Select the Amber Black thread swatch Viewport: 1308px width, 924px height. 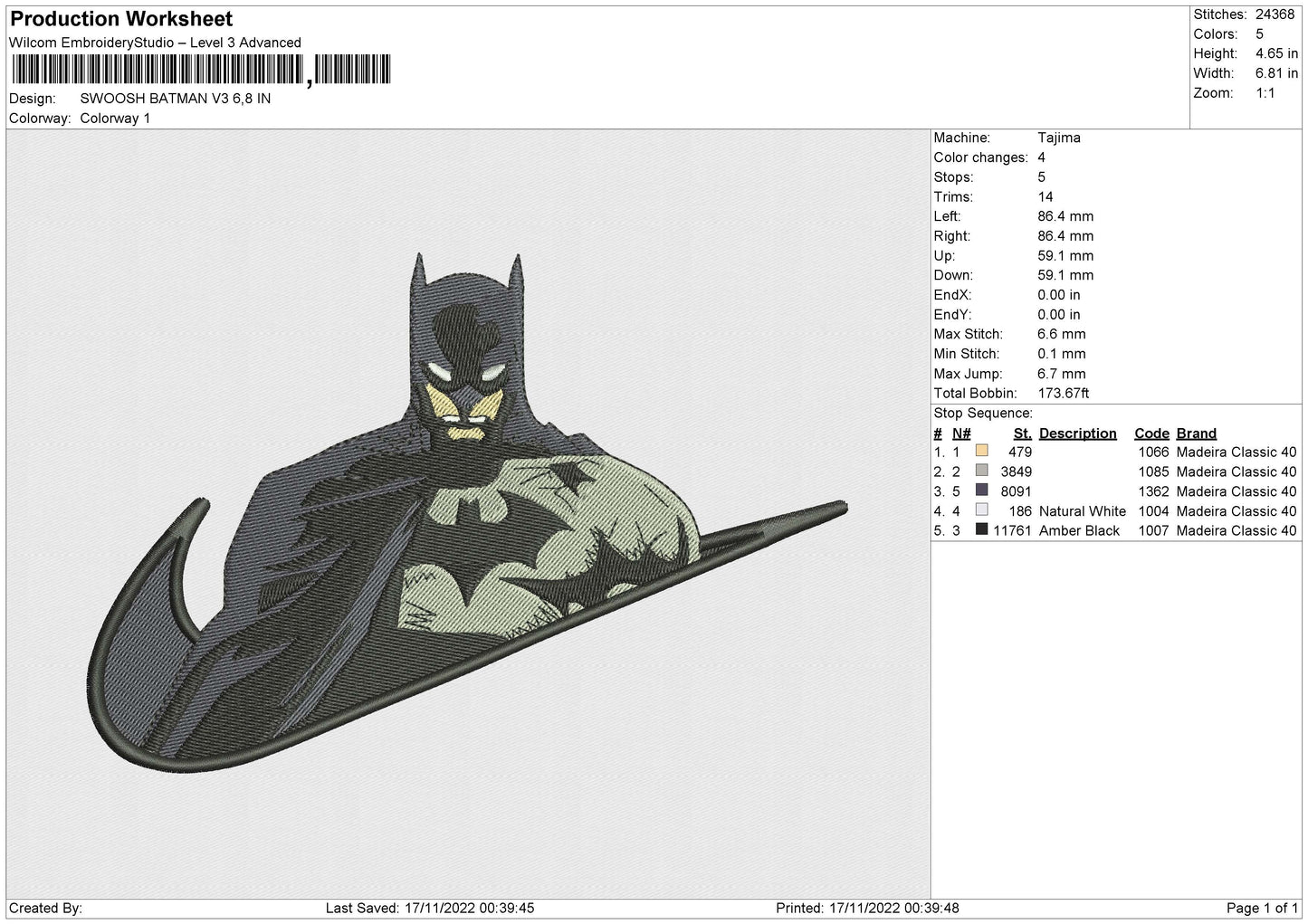[x=981, y=530]
